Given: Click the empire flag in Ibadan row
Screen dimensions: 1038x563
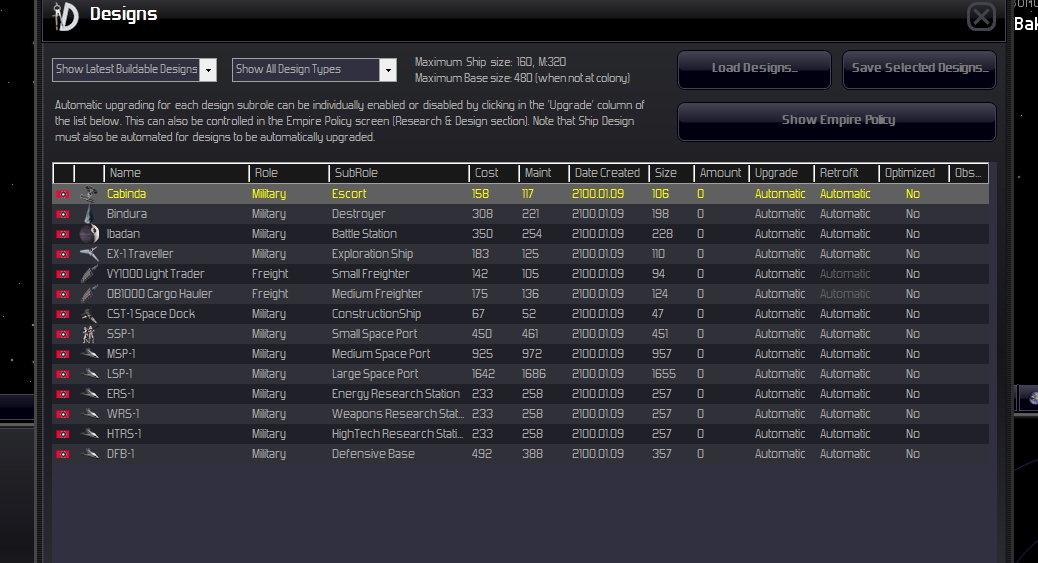Looking at the screenshot, I should point(63,234).
